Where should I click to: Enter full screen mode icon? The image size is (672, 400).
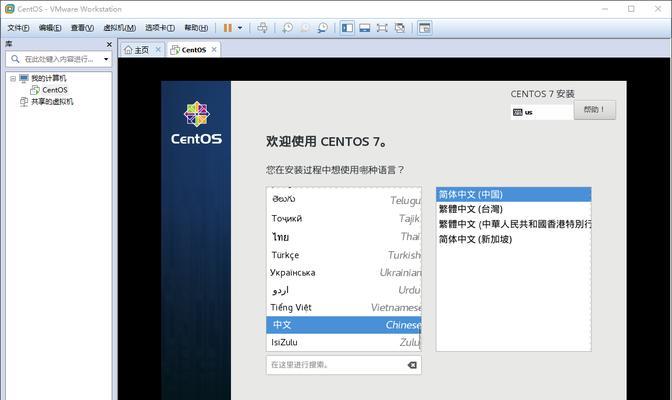(382, 28)
